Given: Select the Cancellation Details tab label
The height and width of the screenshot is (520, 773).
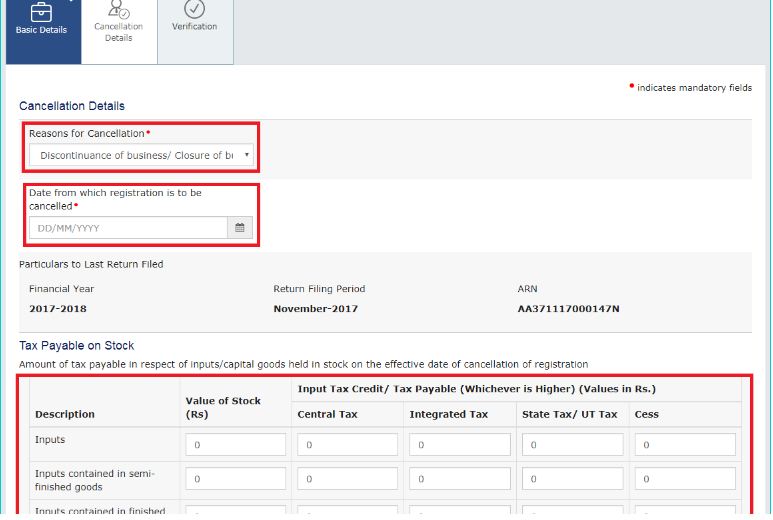Looking at the screenshot, I should 118,32.
